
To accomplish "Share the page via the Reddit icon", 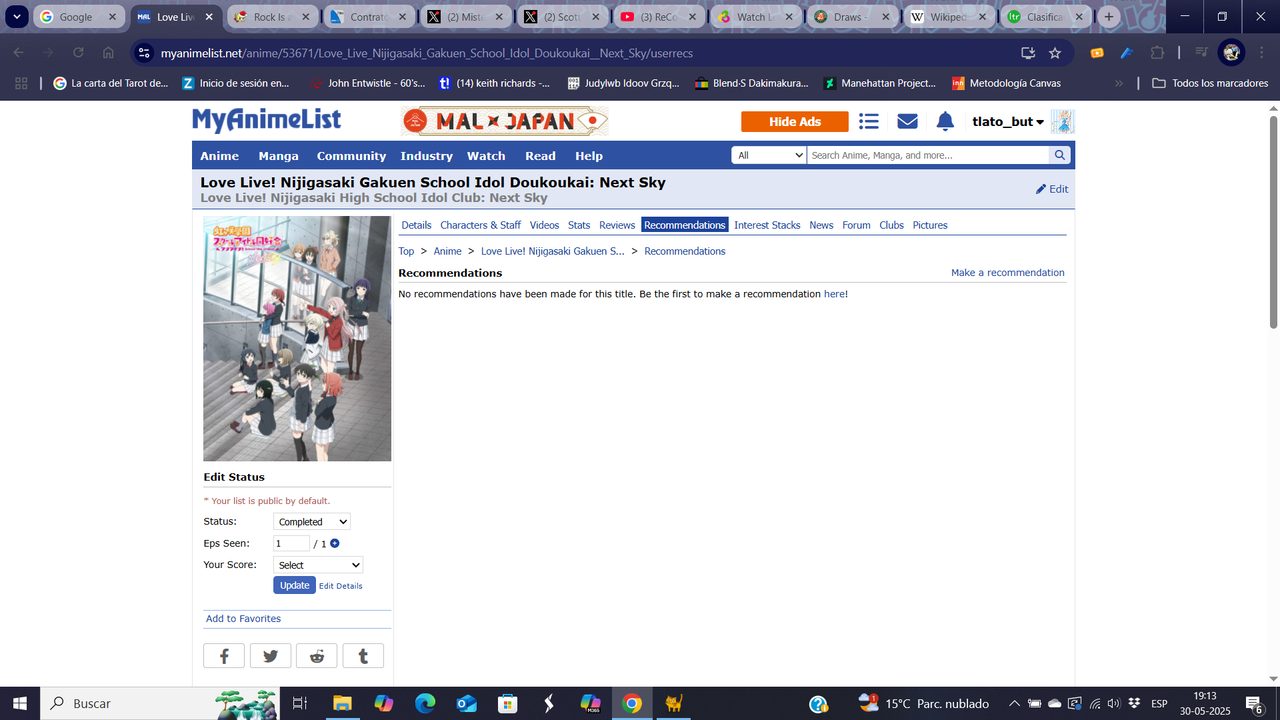I will (x=316, y=655).
